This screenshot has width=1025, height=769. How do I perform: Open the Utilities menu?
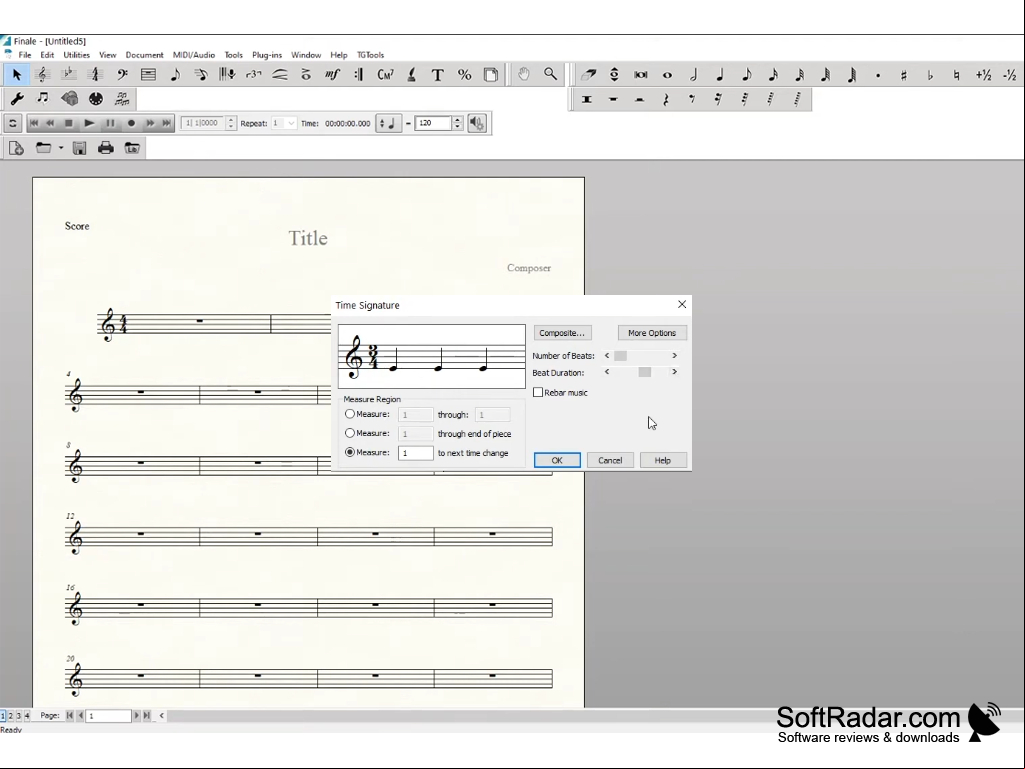click(76, 55)
